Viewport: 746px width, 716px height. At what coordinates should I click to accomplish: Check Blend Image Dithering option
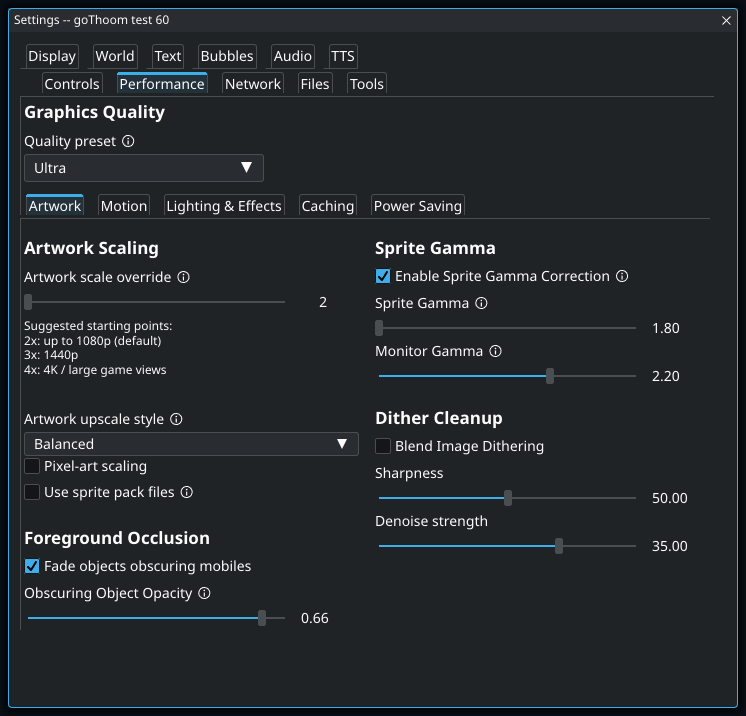pyautogui.click(x=383, y=446)
